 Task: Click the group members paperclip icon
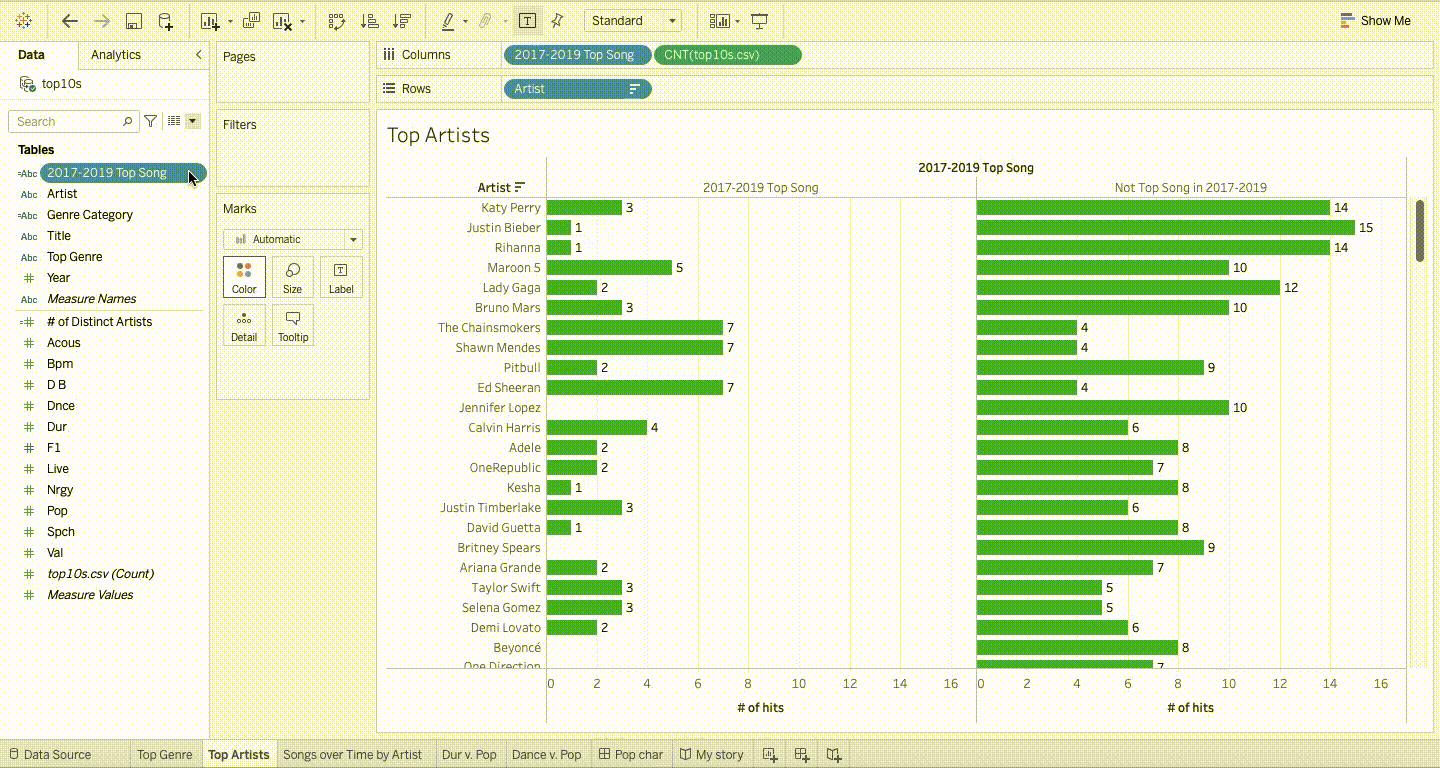484,21
